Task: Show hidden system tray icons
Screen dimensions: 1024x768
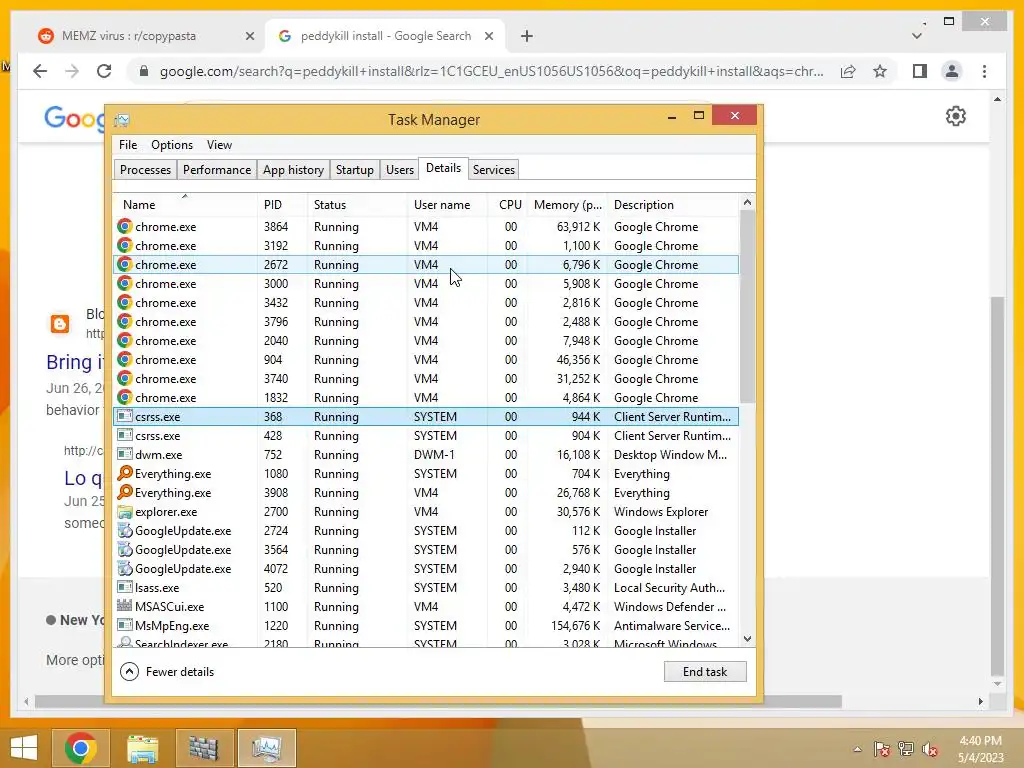Action: 857,749
